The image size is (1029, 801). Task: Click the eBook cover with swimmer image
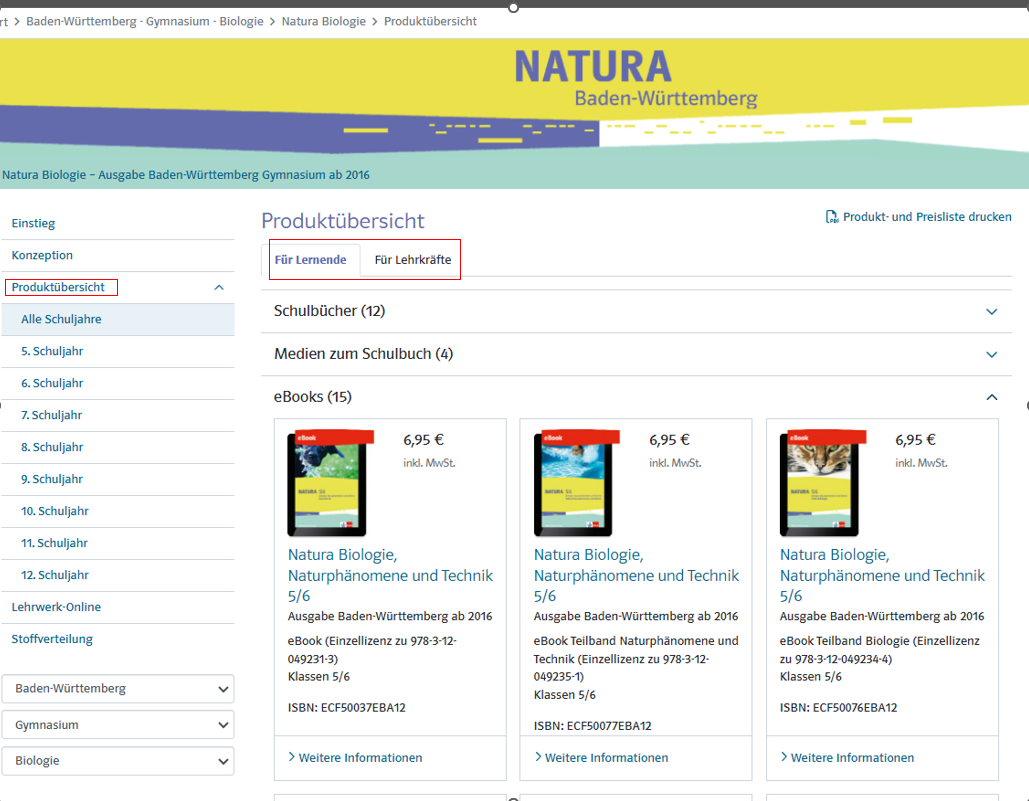click(x=576, y=483)
